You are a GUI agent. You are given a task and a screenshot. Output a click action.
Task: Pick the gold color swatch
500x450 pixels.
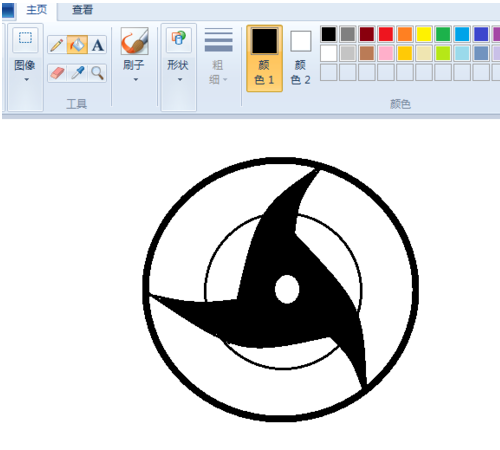tap(405, 53)
